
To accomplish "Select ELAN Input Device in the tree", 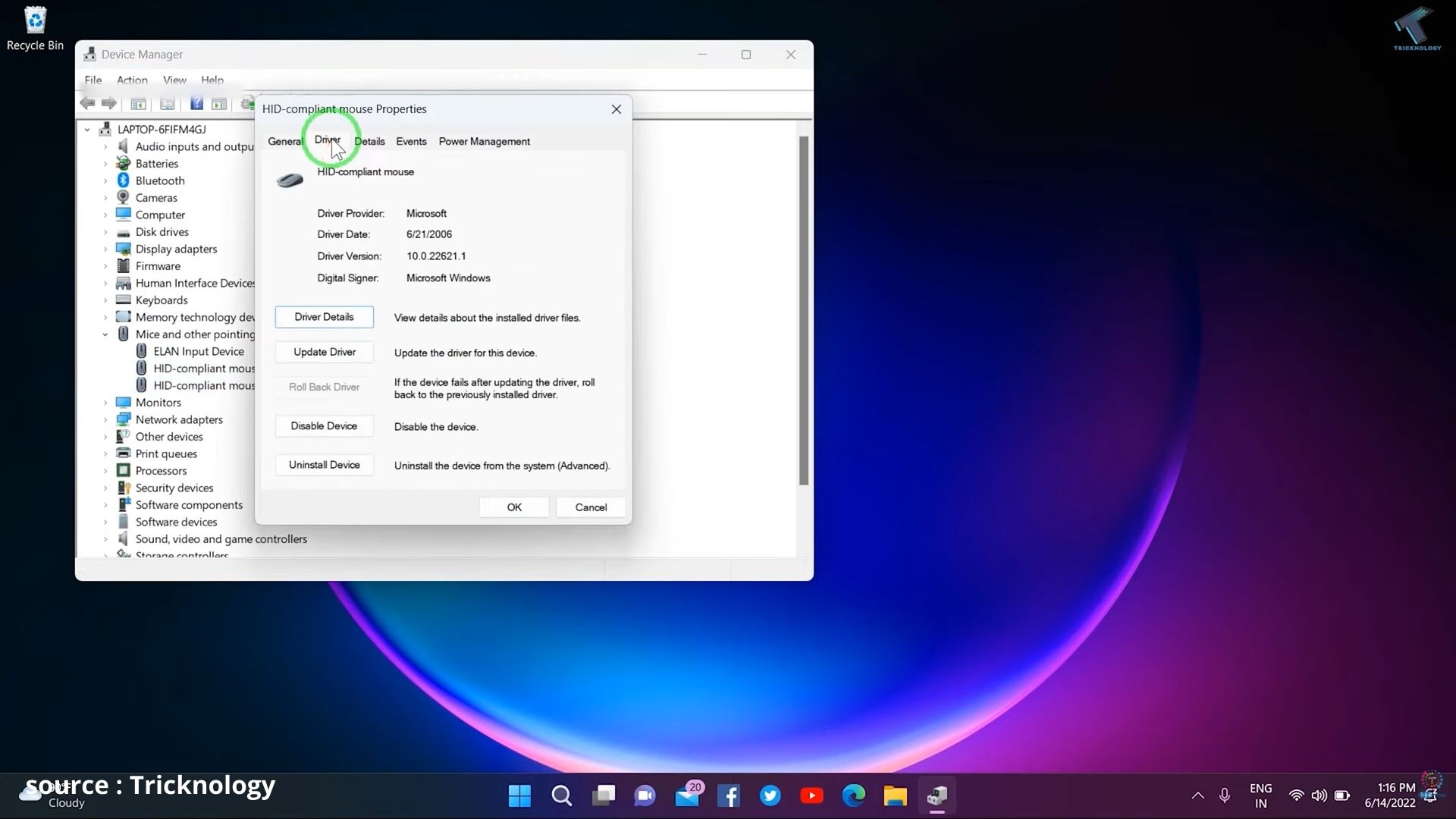I will [x=199, y=352].
